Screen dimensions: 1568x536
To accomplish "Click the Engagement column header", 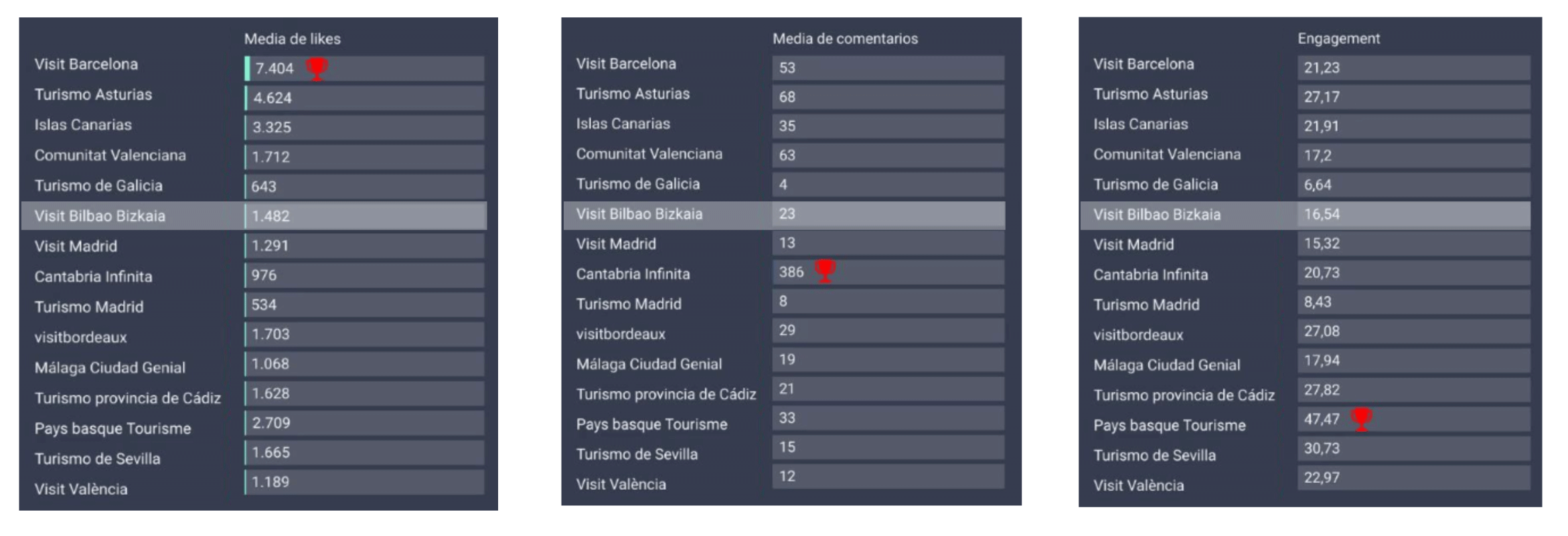I will (1338, 39).
